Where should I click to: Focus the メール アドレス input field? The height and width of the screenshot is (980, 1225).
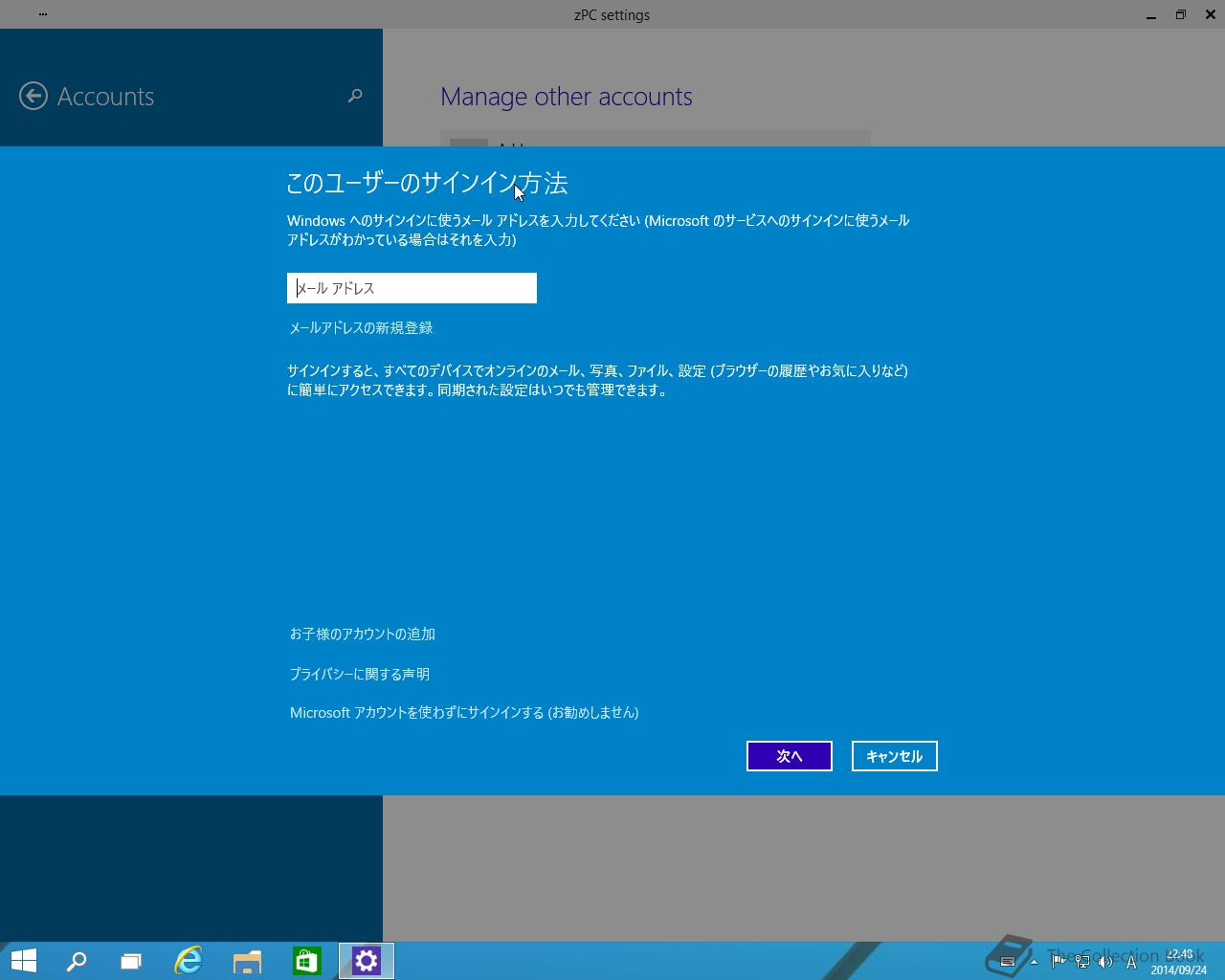pyautogui.click(x=412, y=288)
